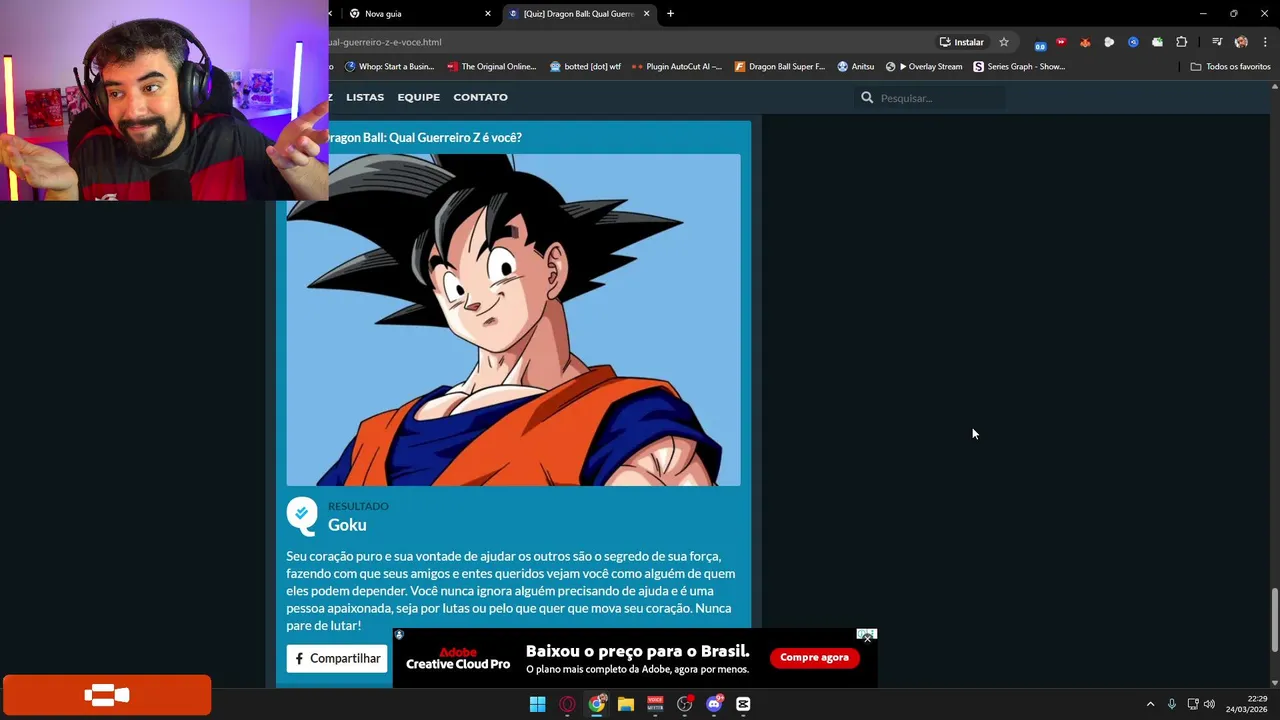Open a new tab with plus button

point(670,14)
